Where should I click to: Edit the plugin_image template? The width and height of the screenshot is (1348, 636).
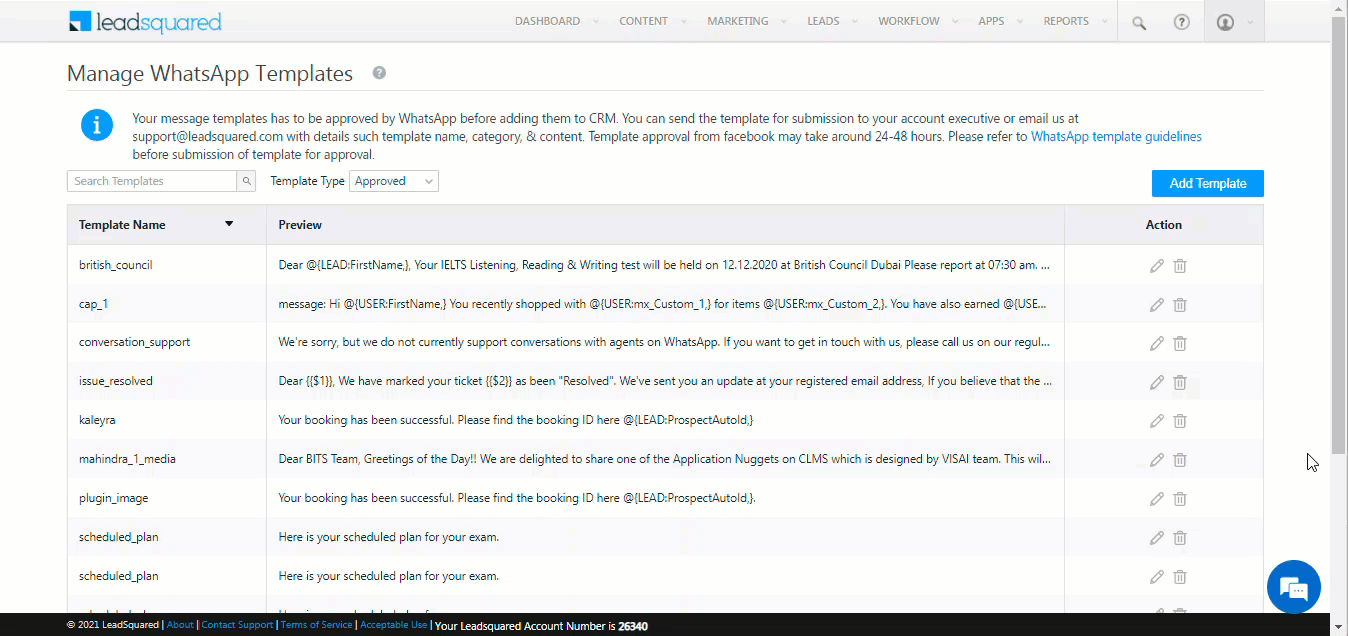(x=1157, y=499)
